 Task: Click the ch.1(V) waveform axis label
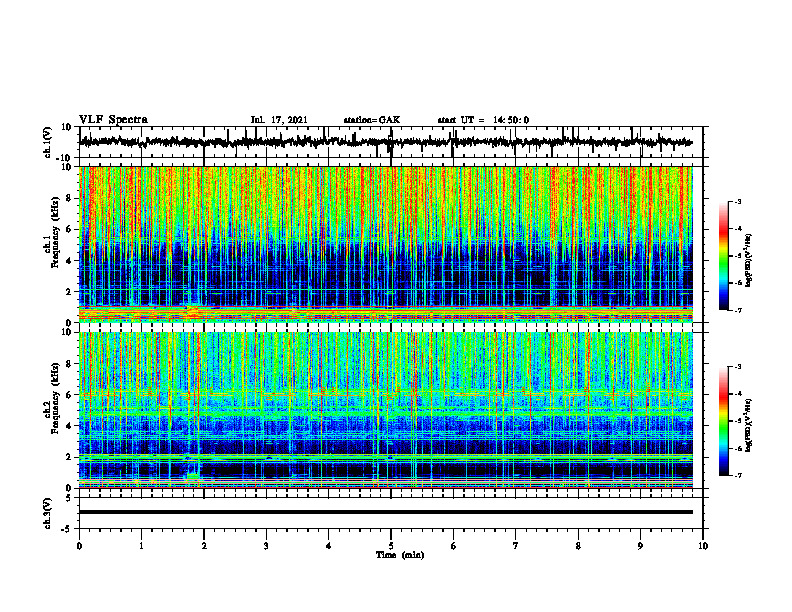point(48,142)
